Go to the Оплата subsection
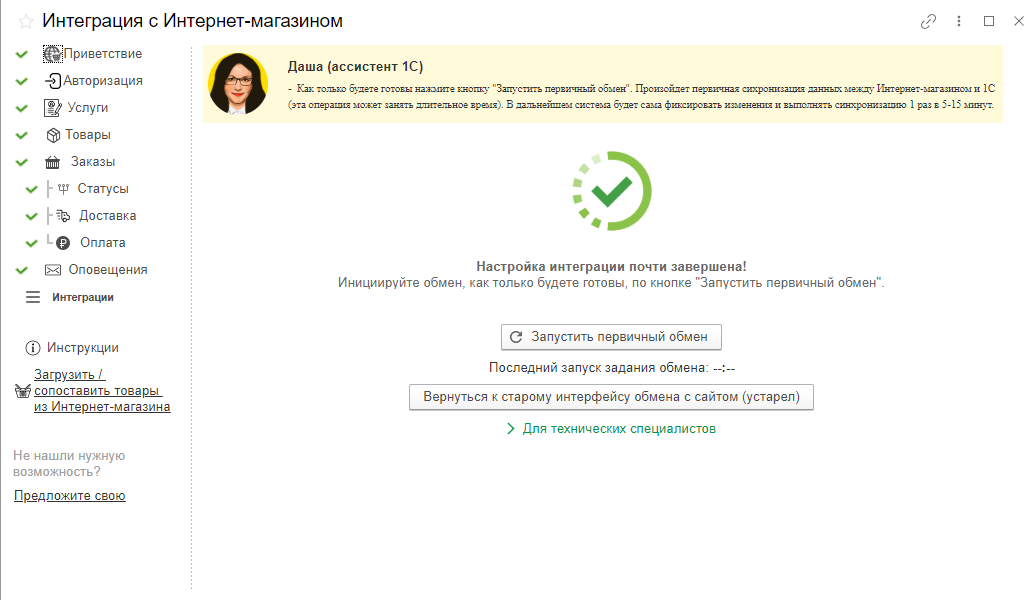The height and width of the screenshot is (600, 1034). pos(103,243)
